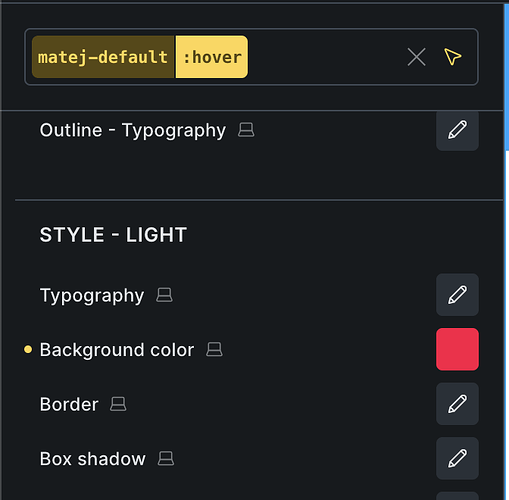Open the Outline - Typography edit pencil
This screenshot has height=500, width=509.
tap(457, 130)
